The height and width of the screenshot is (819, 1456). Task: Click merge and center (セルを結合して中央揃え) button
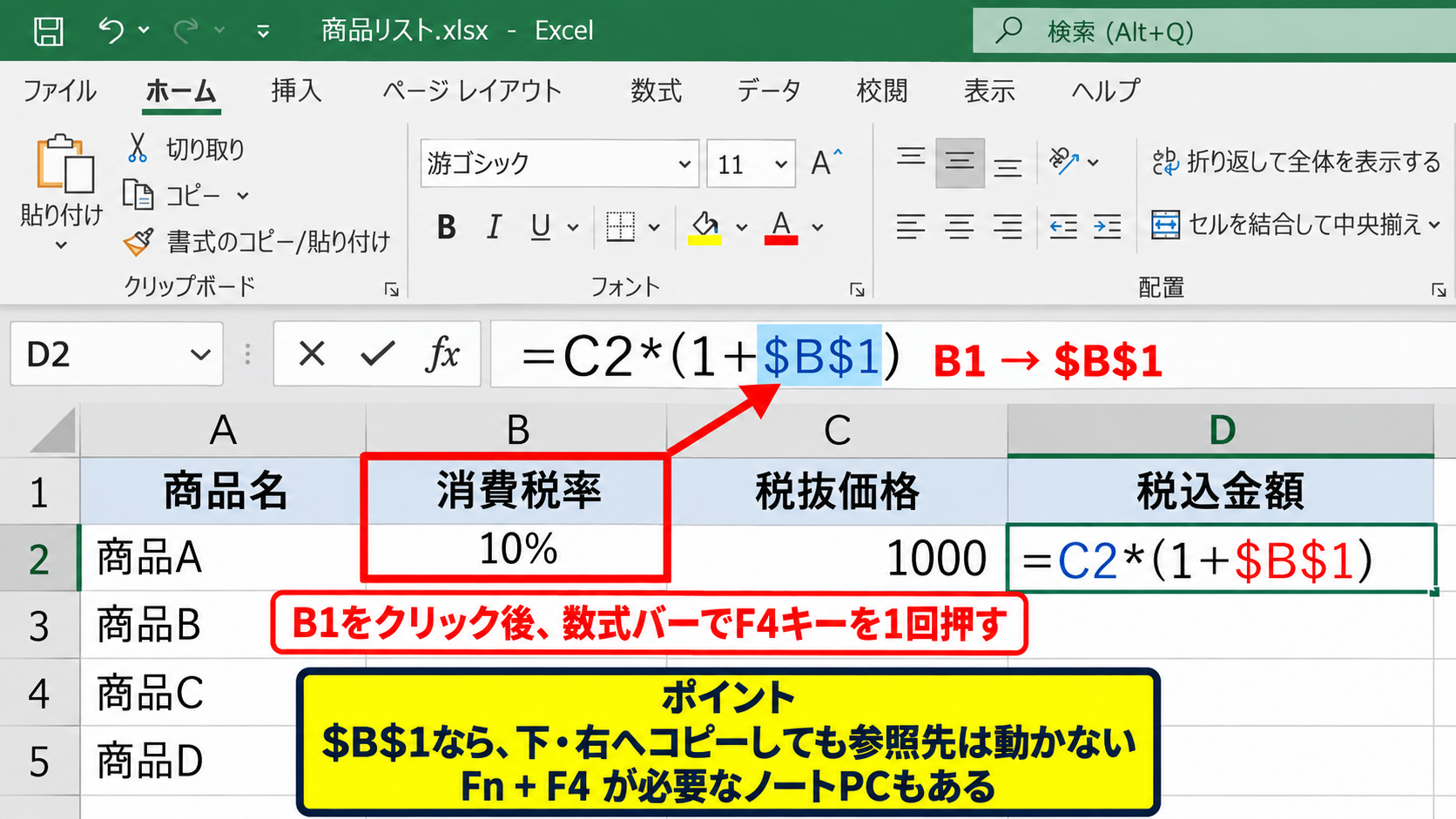click(1286, 225)
